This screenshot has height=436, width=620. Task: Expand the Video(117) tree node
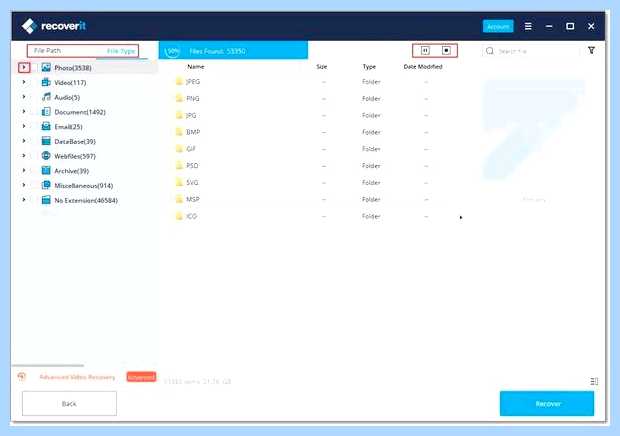tap(24, 82)
